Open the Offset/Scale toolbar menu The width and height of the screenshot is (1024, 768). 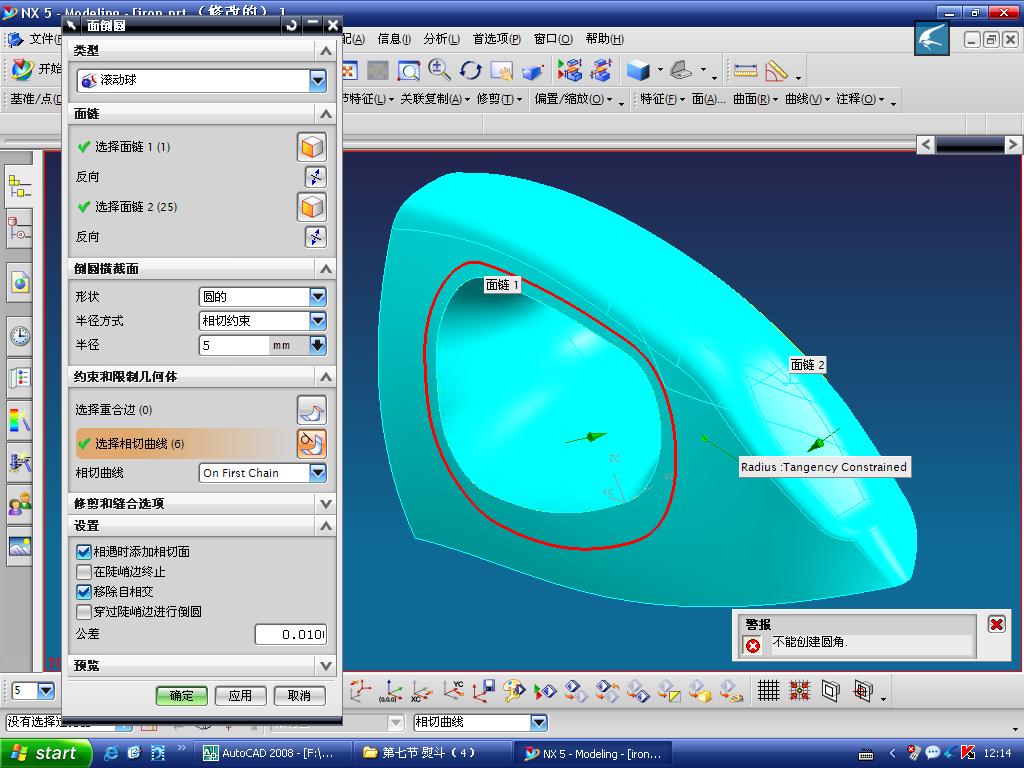(573, 99)
